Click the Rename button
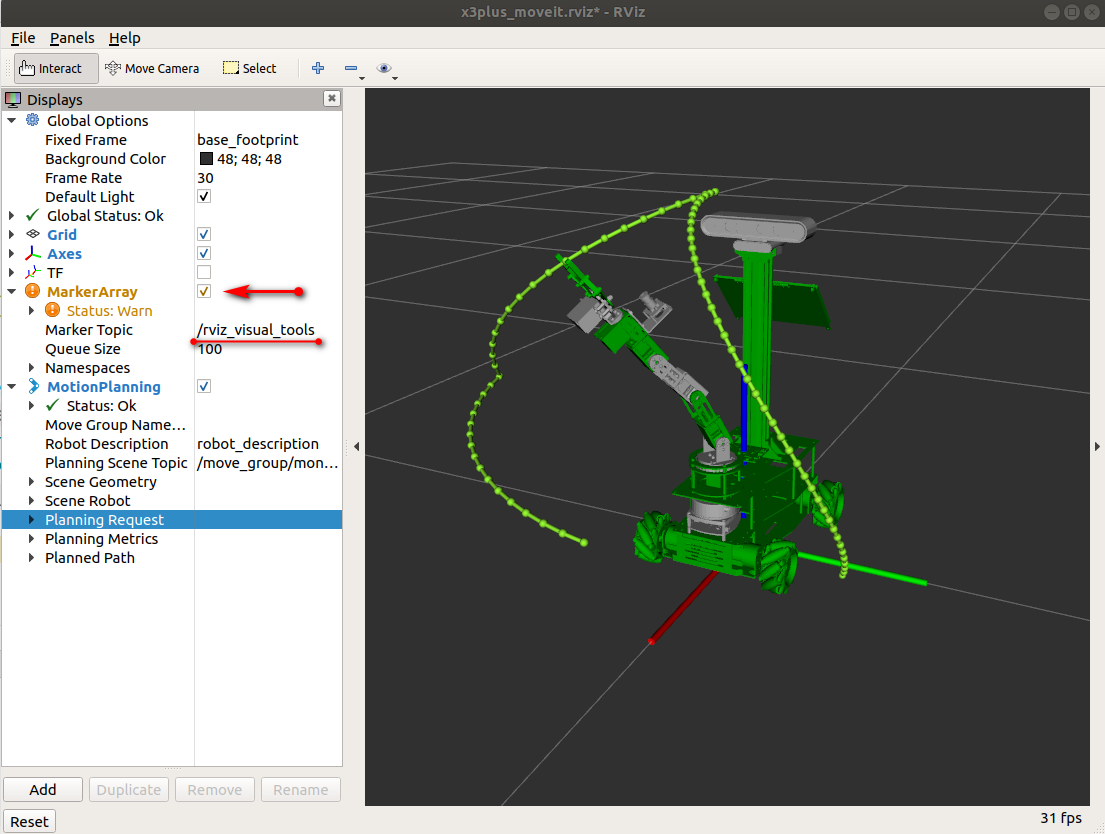The width and height of the screenshot is (1105, 834). [x=301, y=790]
